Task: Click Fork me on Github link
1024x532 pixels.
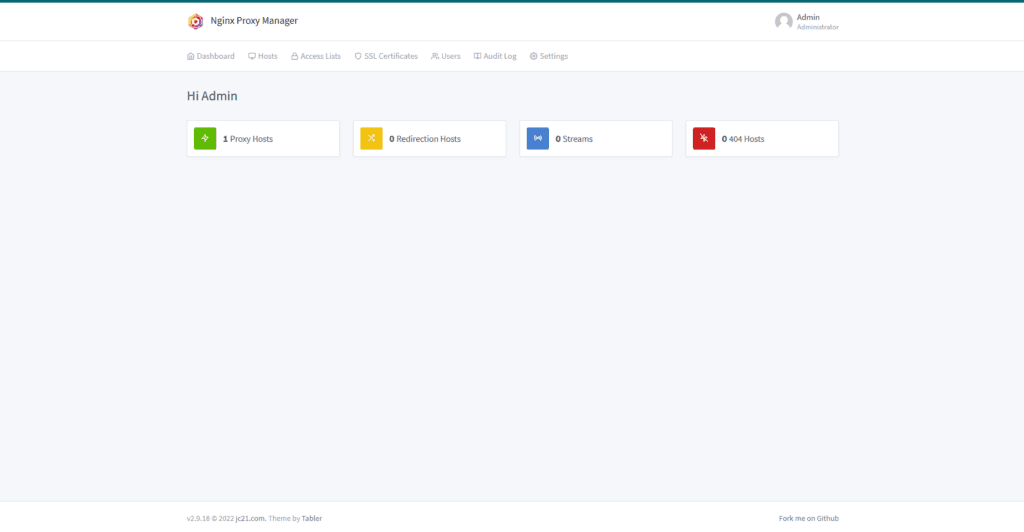Action: 808,518
